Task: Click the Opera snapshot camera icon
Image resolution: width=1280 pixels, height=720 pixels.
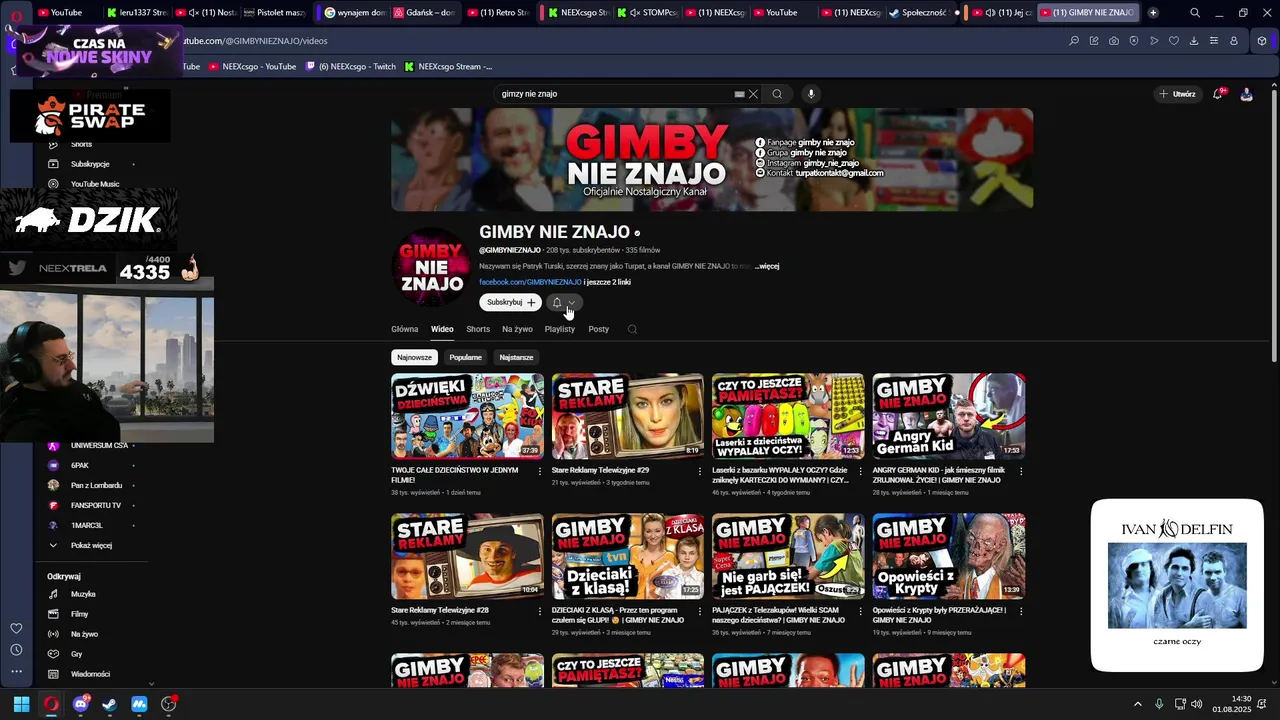Action: coord(1114,41)
